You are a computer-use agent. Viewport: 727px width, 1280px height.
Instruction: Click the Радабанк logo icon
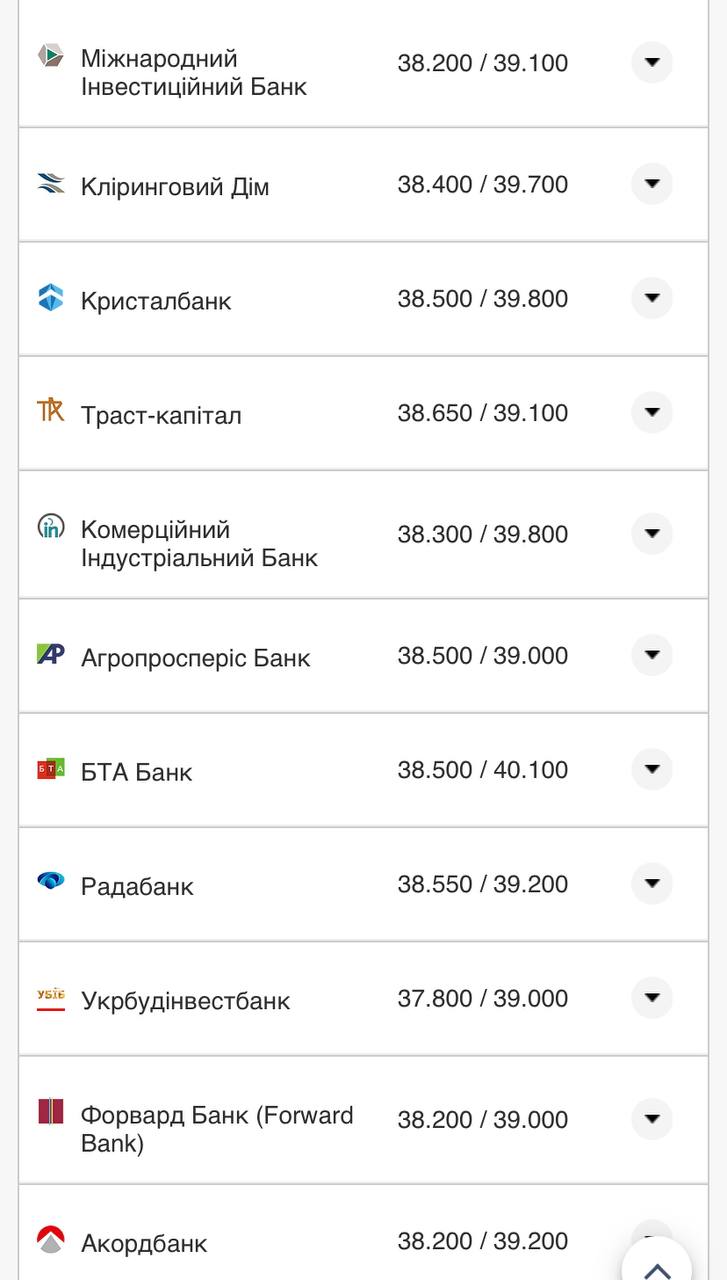51,881
